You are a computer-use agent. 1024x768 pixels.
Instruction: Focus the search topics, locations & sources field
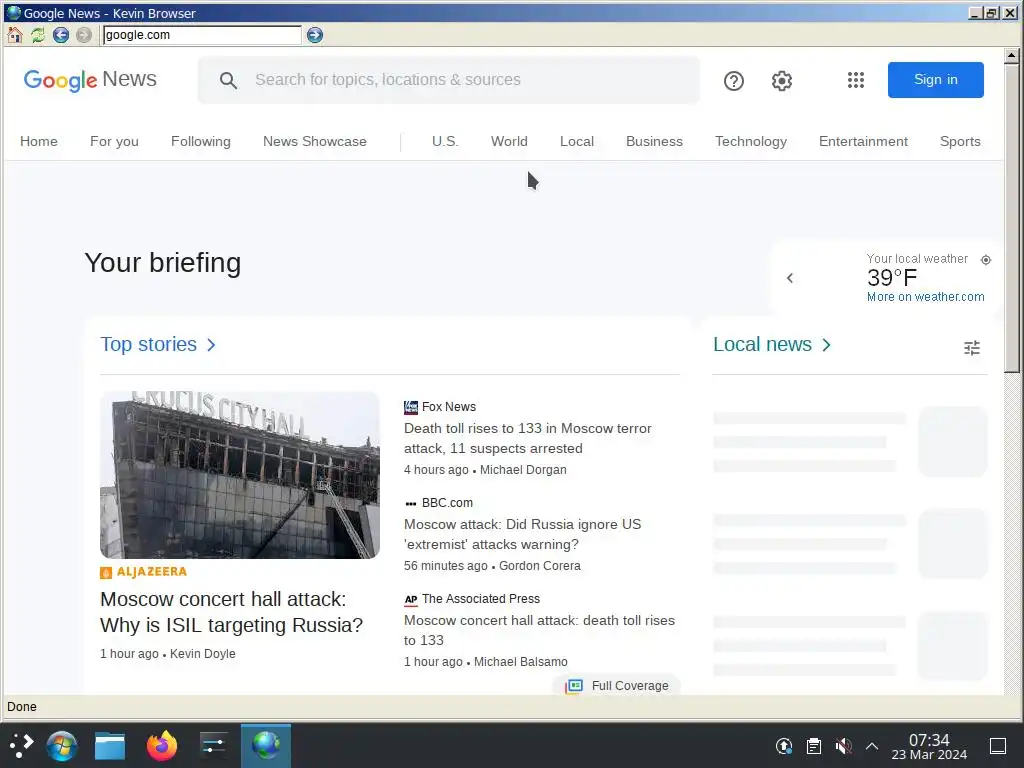pyautogui.click(x=448, y=80)
